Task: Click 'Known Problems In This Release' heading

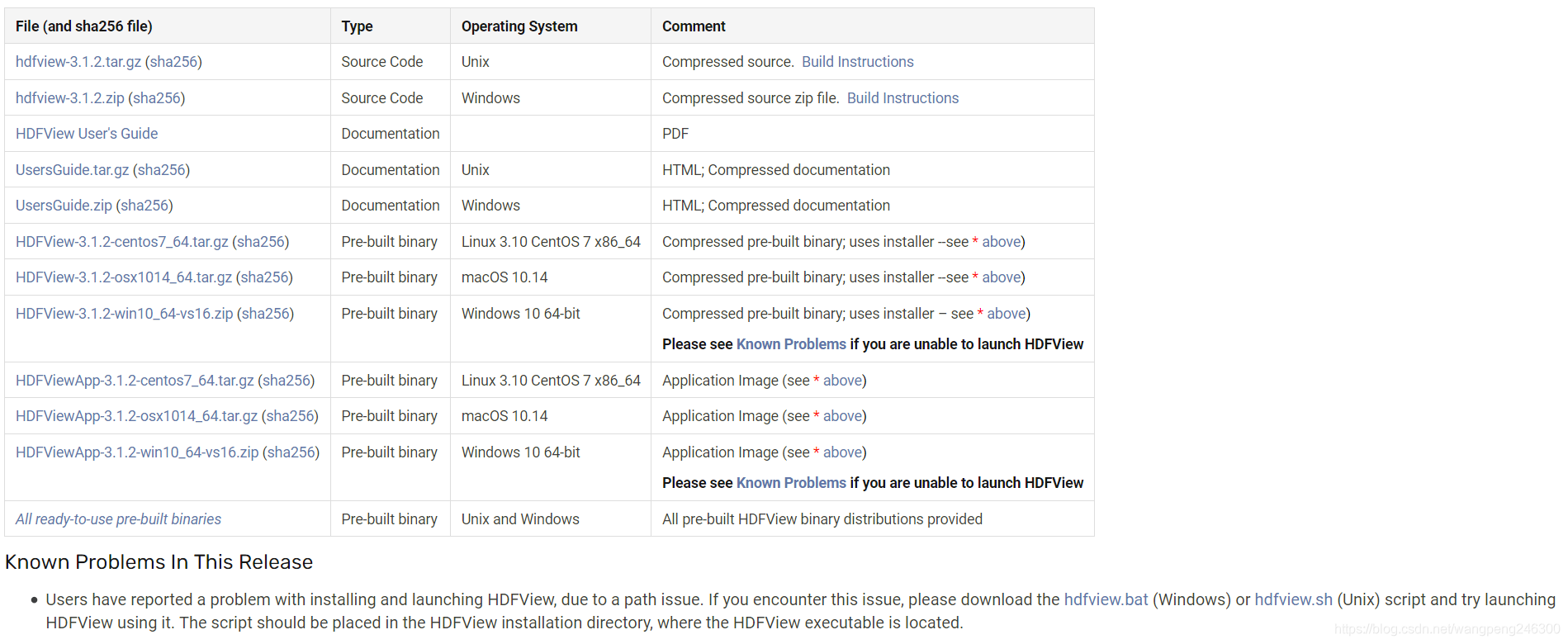Action: coord(159,562)
